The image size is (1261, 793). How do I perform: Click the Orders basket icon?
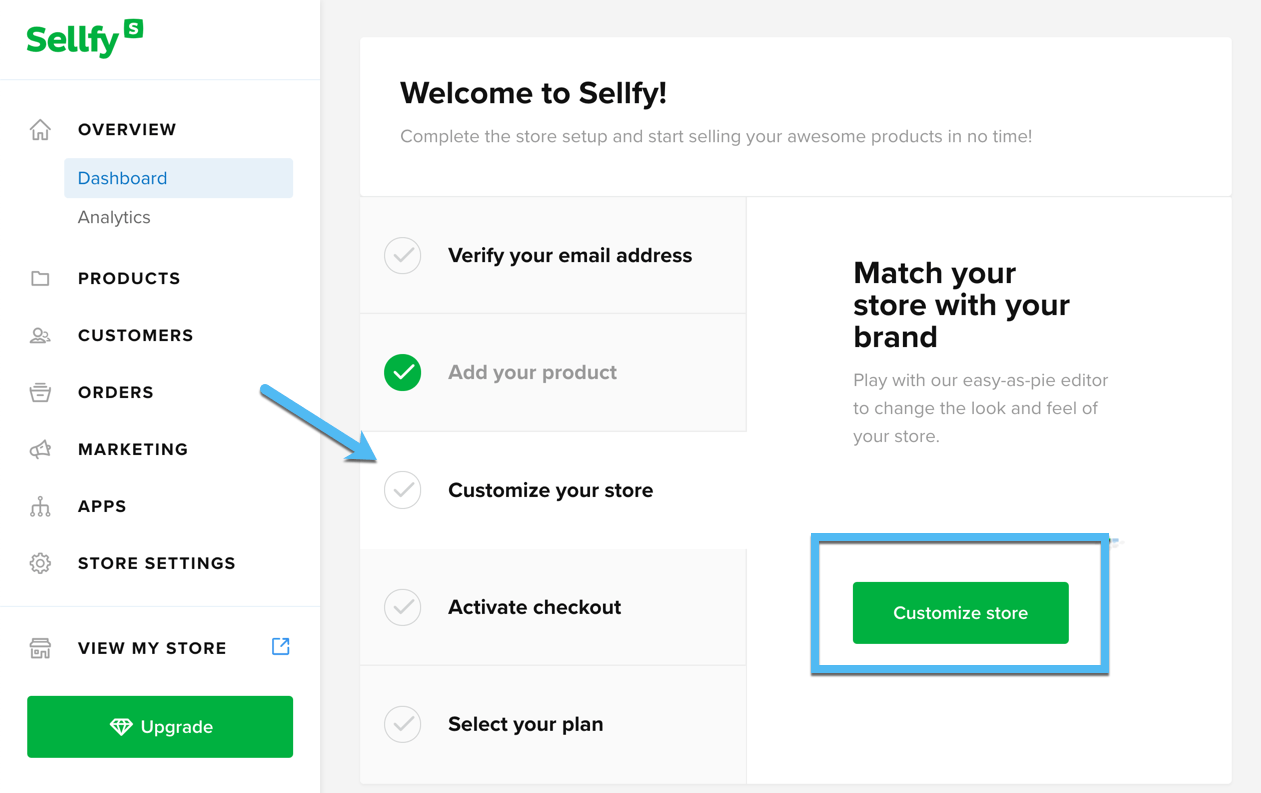tap(39, 391)
